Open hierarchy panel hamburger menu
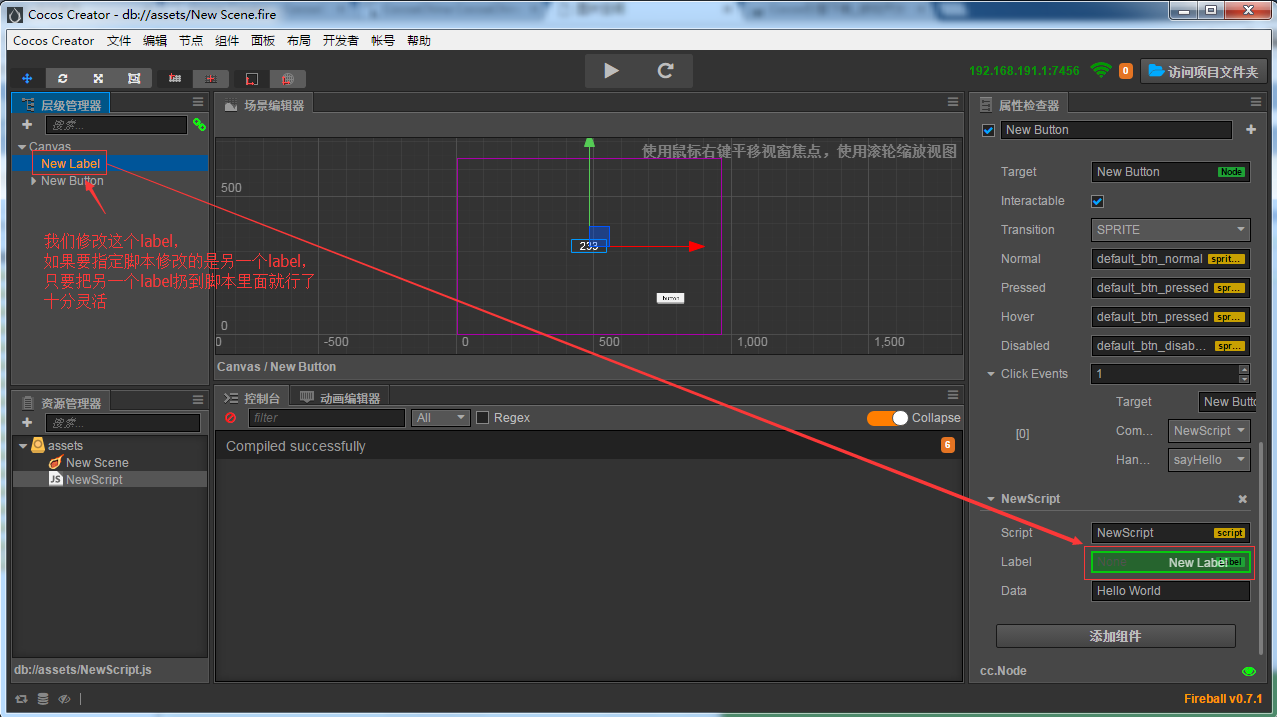This screenshot has width=1277, height=717. pyautogui.click(x=198, y=102)
